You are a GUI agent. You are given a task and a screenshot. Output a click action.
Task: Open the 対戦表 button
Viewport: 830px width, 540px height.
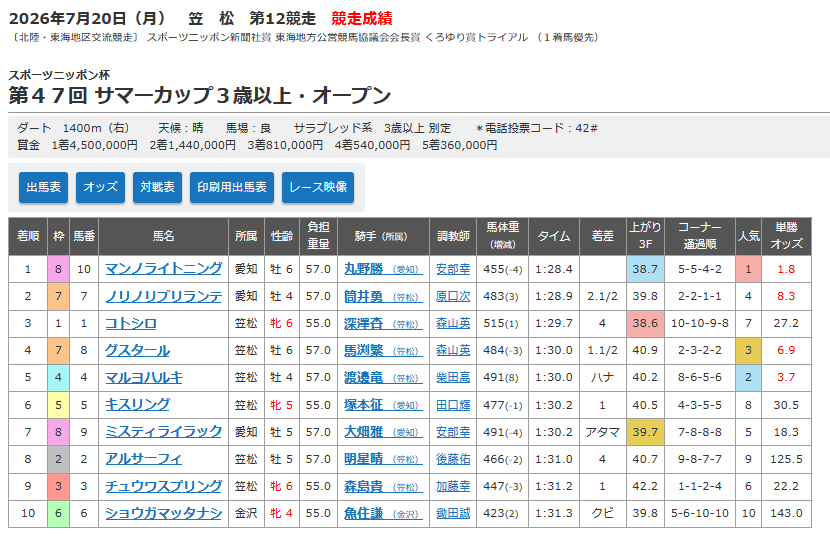158,187
